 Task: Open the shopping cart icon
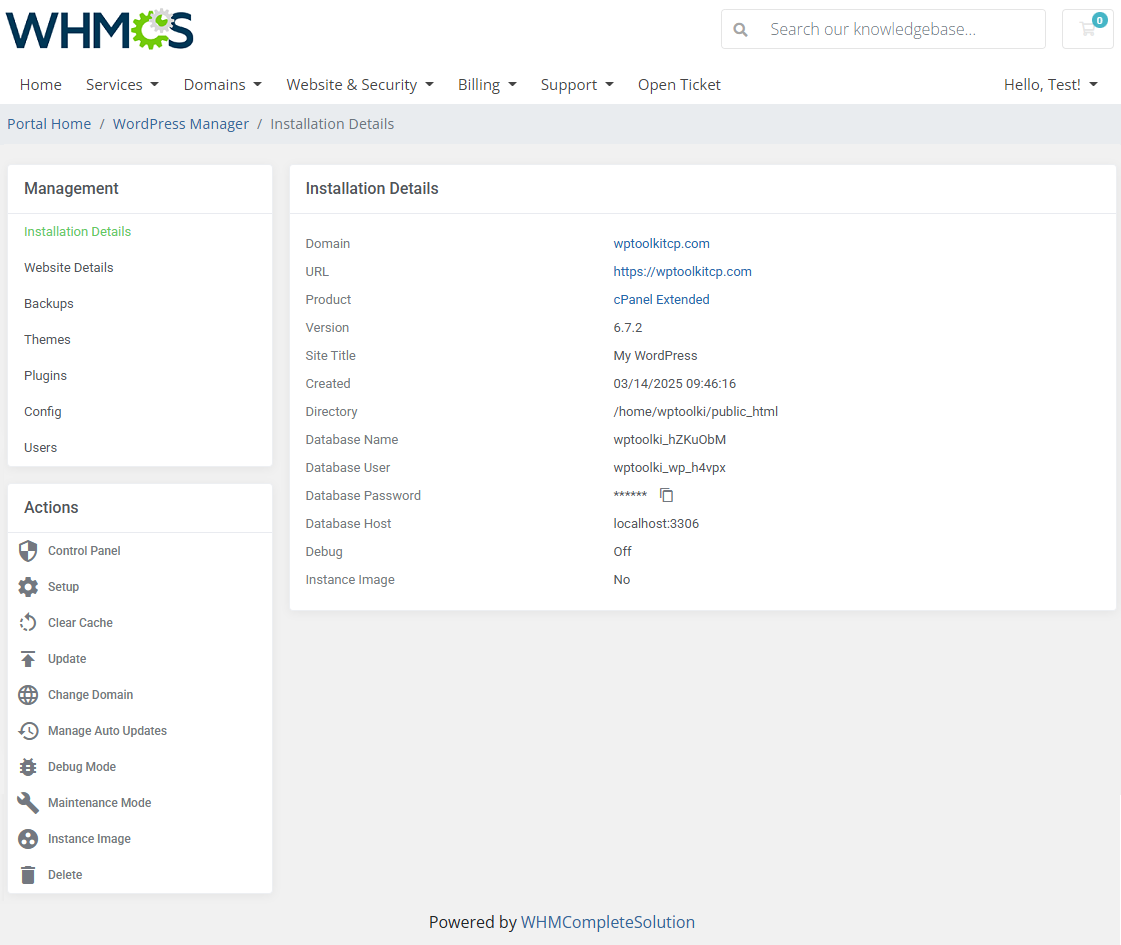coord(1087,29)
